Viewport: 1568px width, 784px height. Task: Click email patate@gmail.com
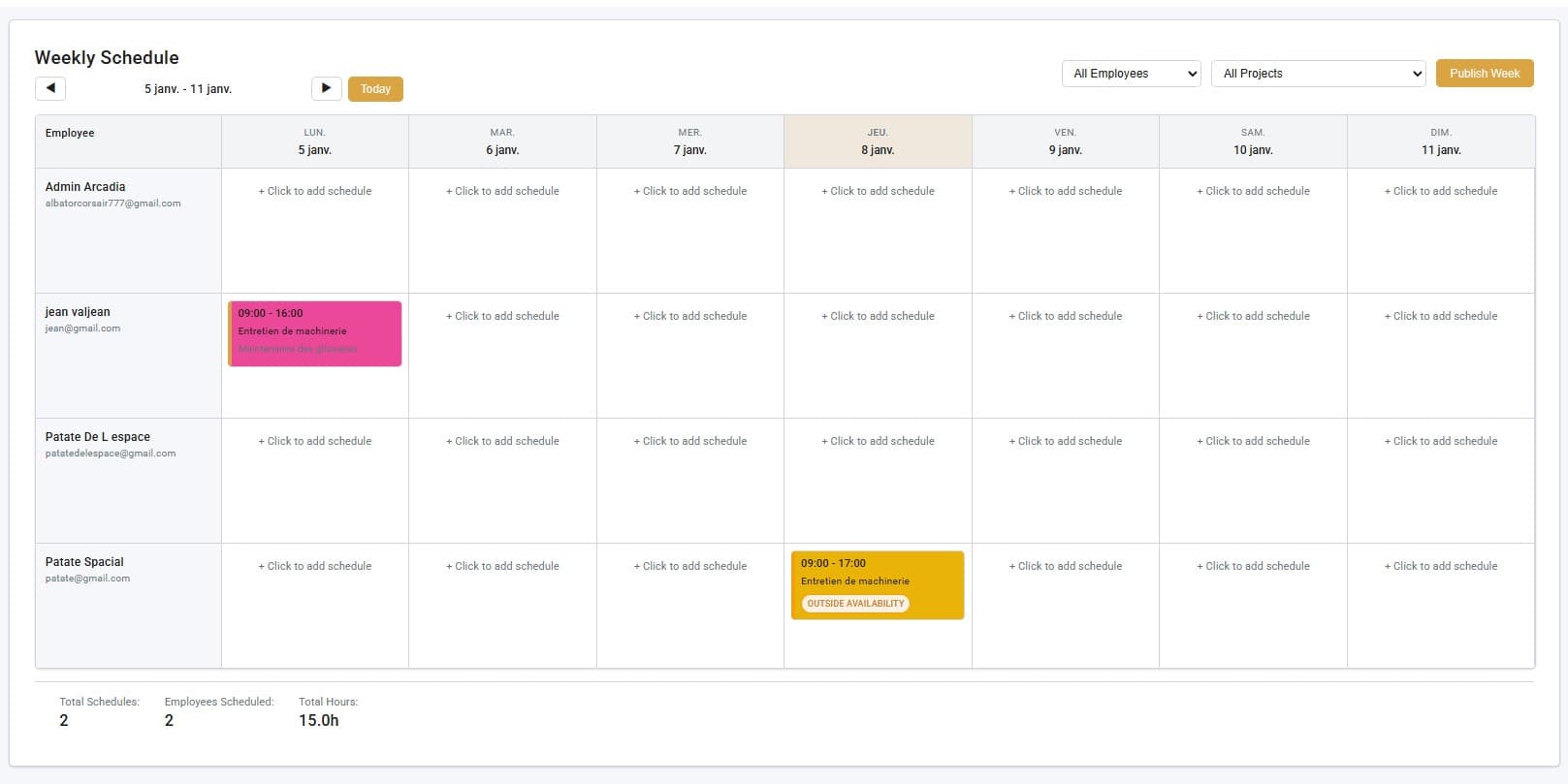(x=87, y=579)
